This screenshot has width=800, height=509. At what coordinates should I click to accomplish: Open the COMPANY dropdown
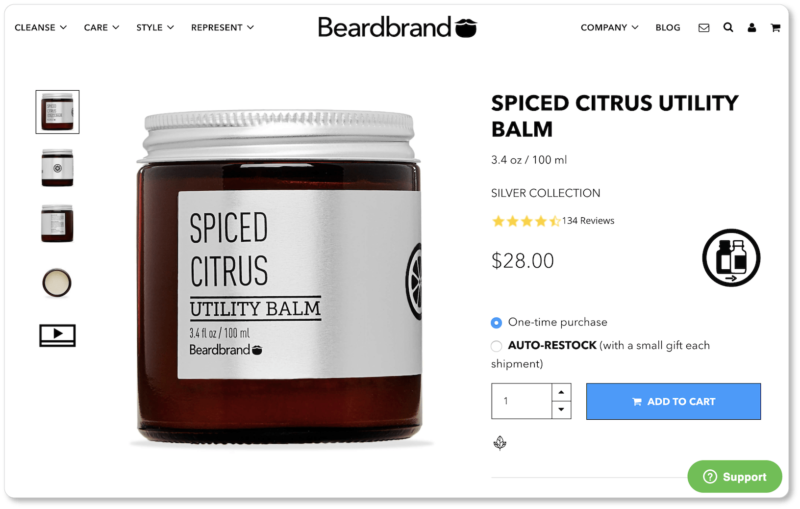(x=609, y=28)
